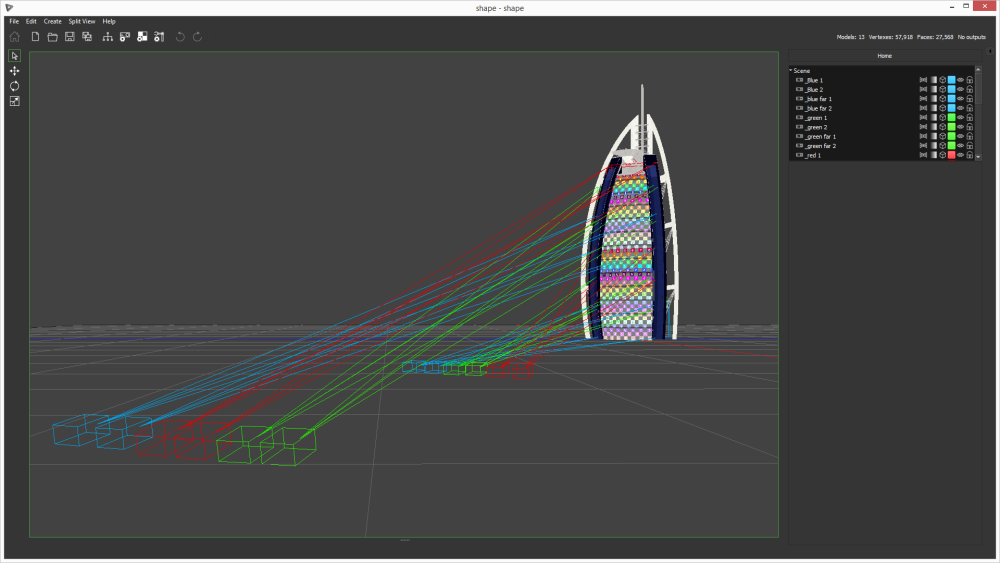Select the _Blue 2 item in the Scene tree
1000x563 pixels.
pos(814,90)
